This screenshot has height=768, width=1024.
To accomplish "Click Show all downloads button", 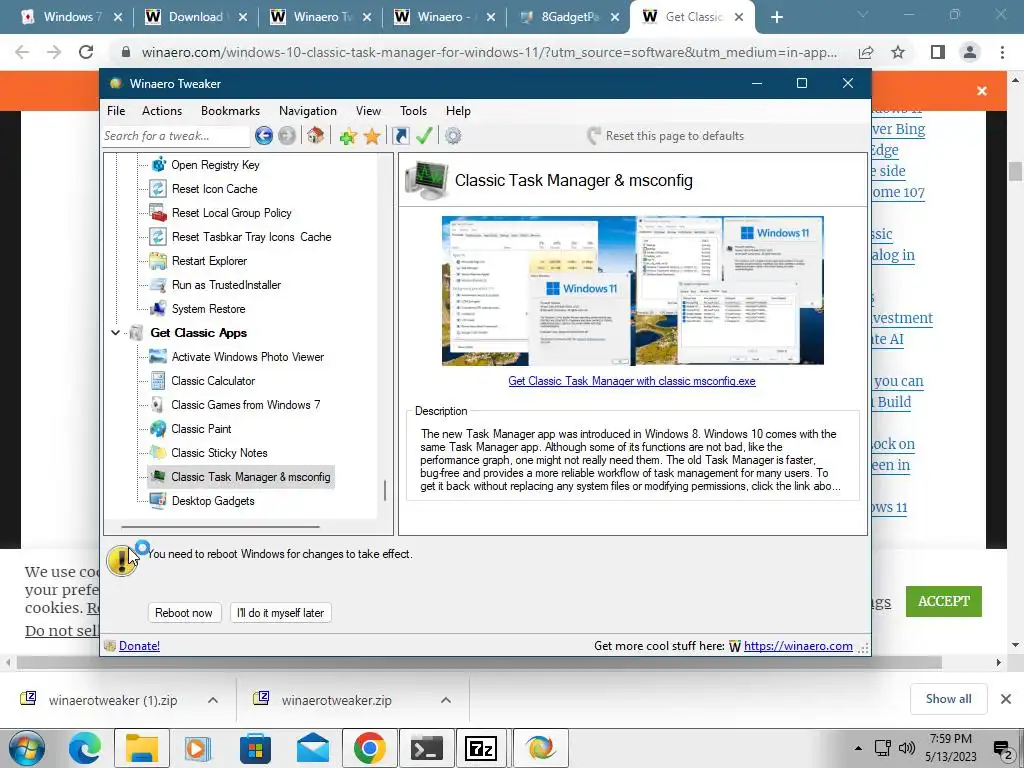I will 948,699.
